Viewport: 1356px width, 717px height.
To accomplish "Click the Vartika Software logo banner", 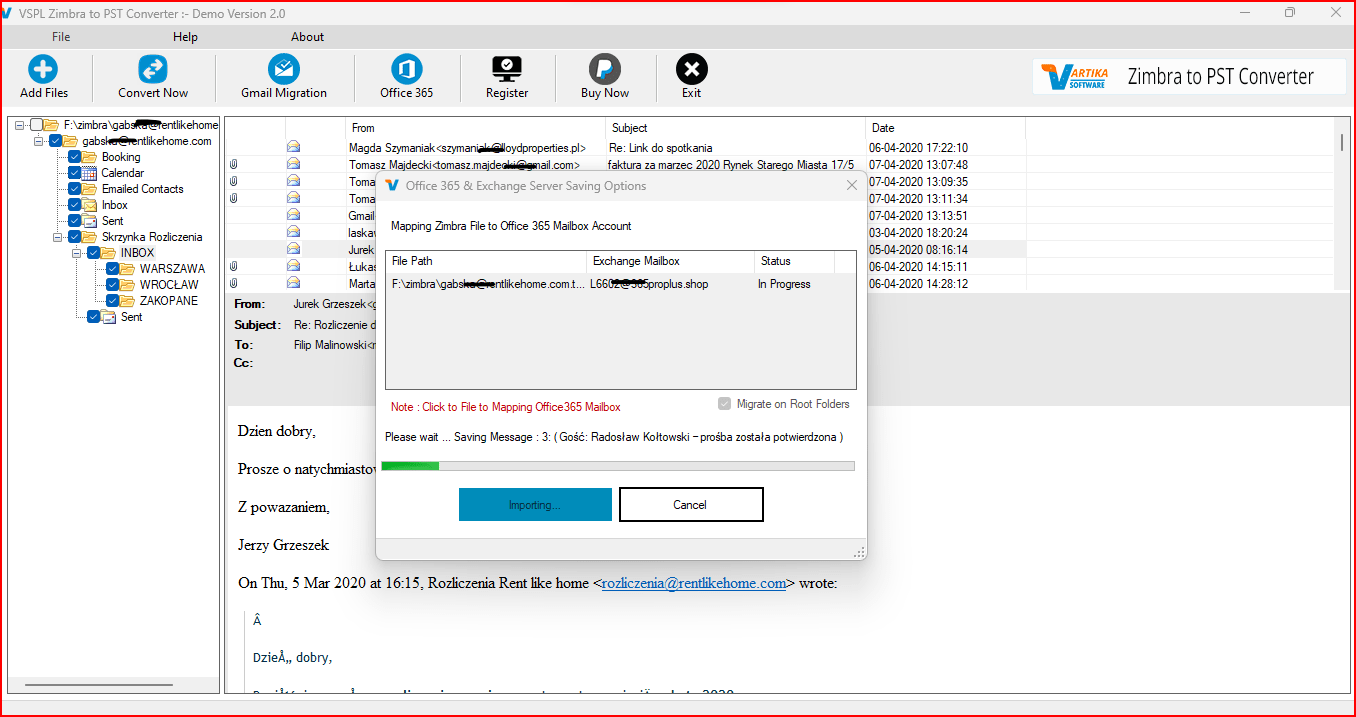I will click(x=1189, y=77).
